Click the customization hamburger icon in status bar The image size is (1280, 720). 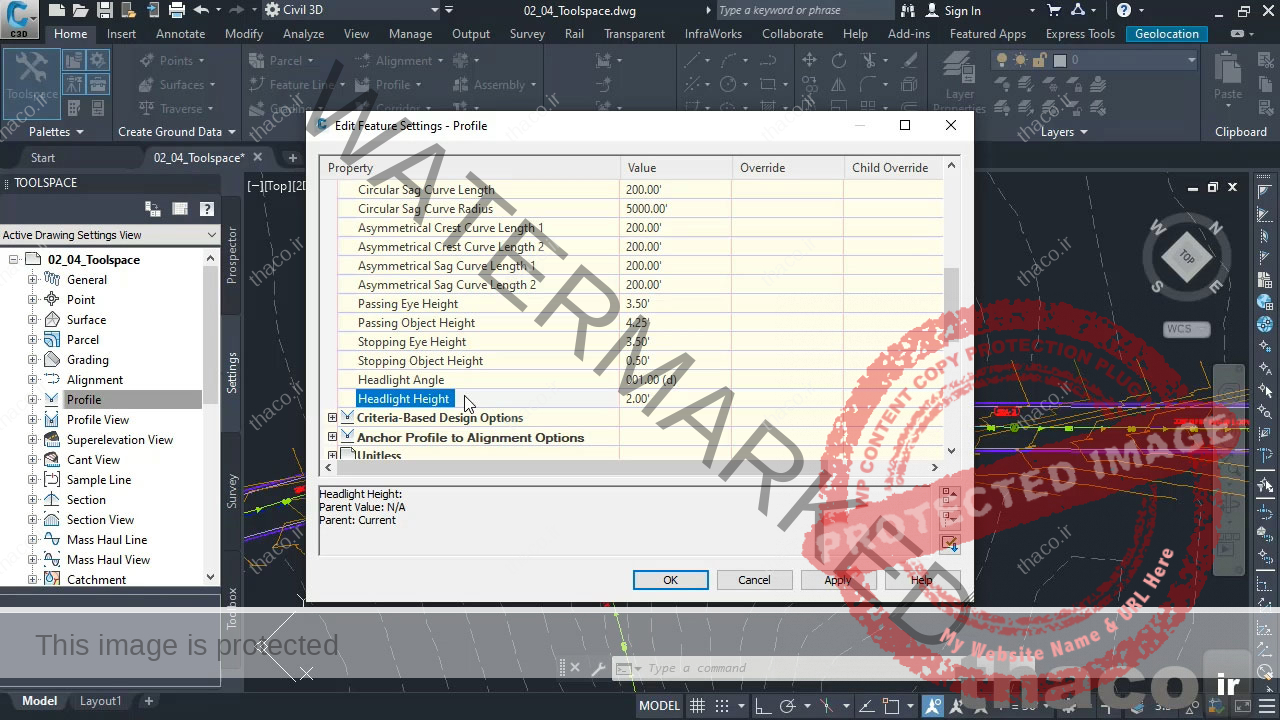pos(1267,705)
